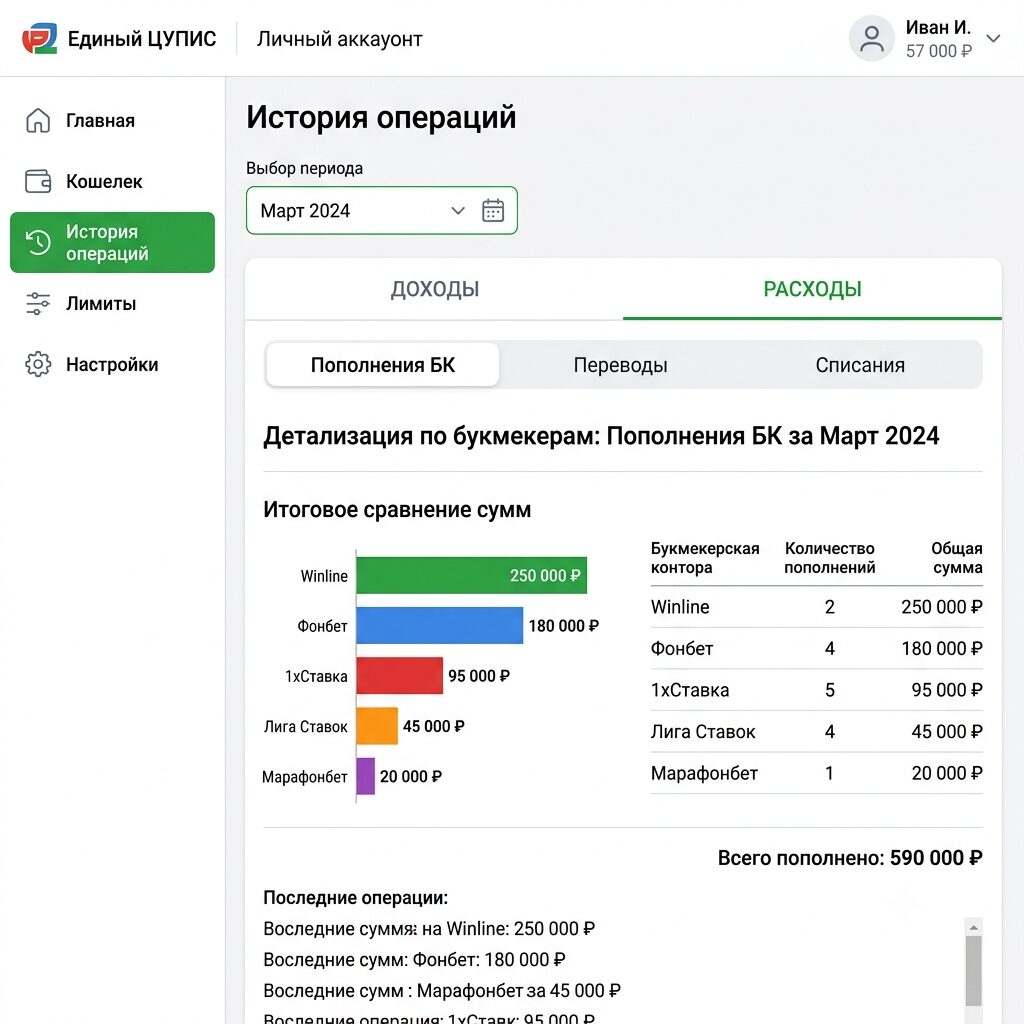Screen dimensions: 1024x1024
Task: Click the Настройки gear icon
Action: [x=38, y=364]
